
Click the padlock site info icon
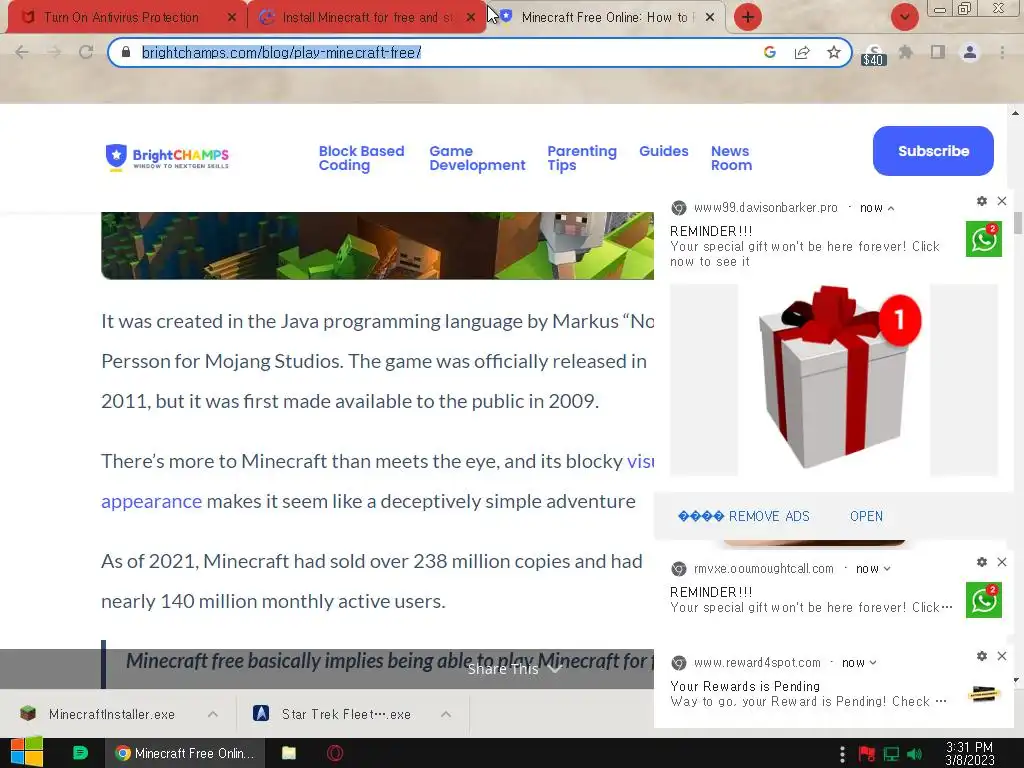pyautogui.click(x=127, y=52)
